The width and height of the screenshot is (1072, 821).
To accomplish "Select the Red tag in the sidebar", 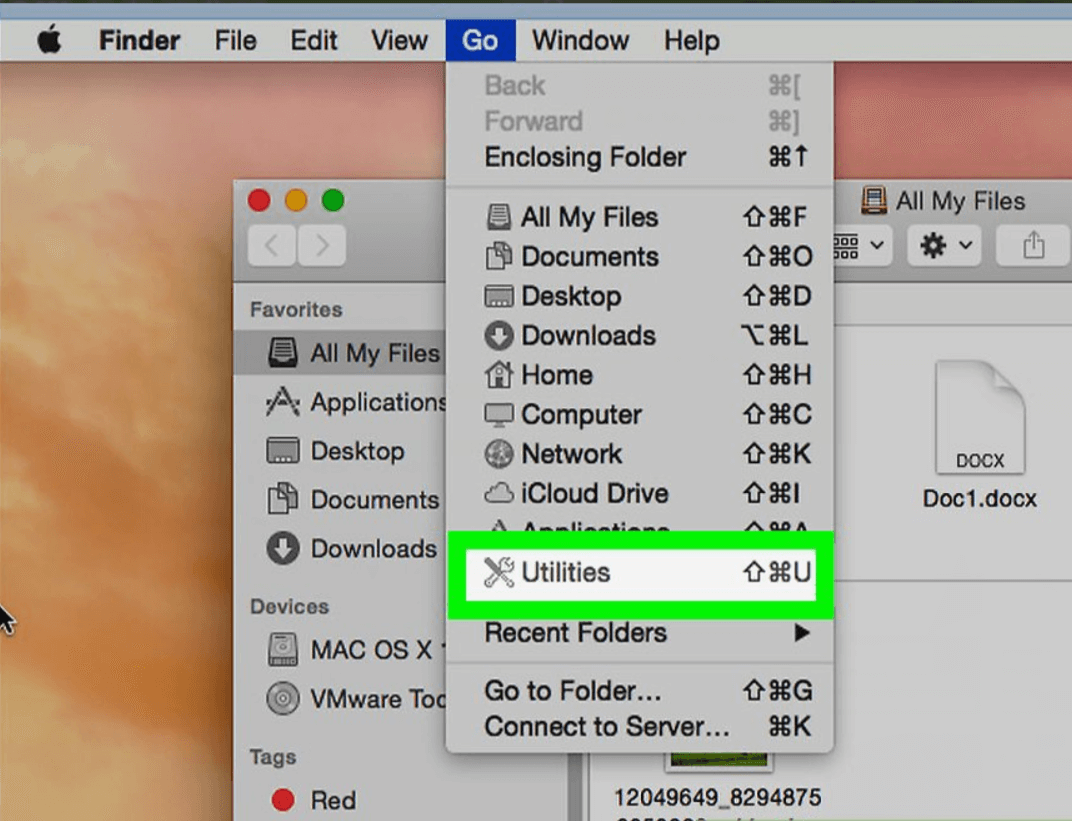I will pyautogui.click(x=330, y=800).
